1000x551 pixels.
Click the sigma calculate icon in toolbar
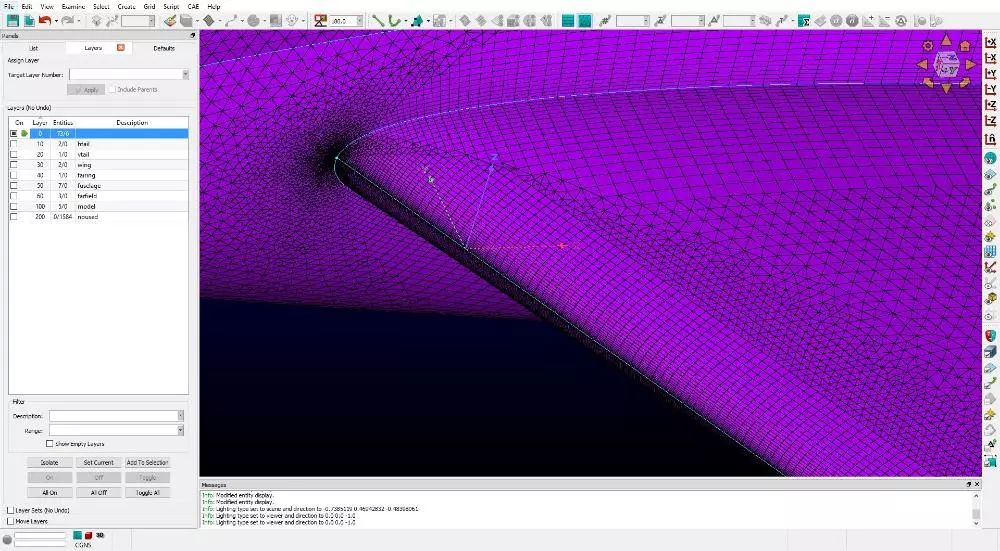coord(802,20)
